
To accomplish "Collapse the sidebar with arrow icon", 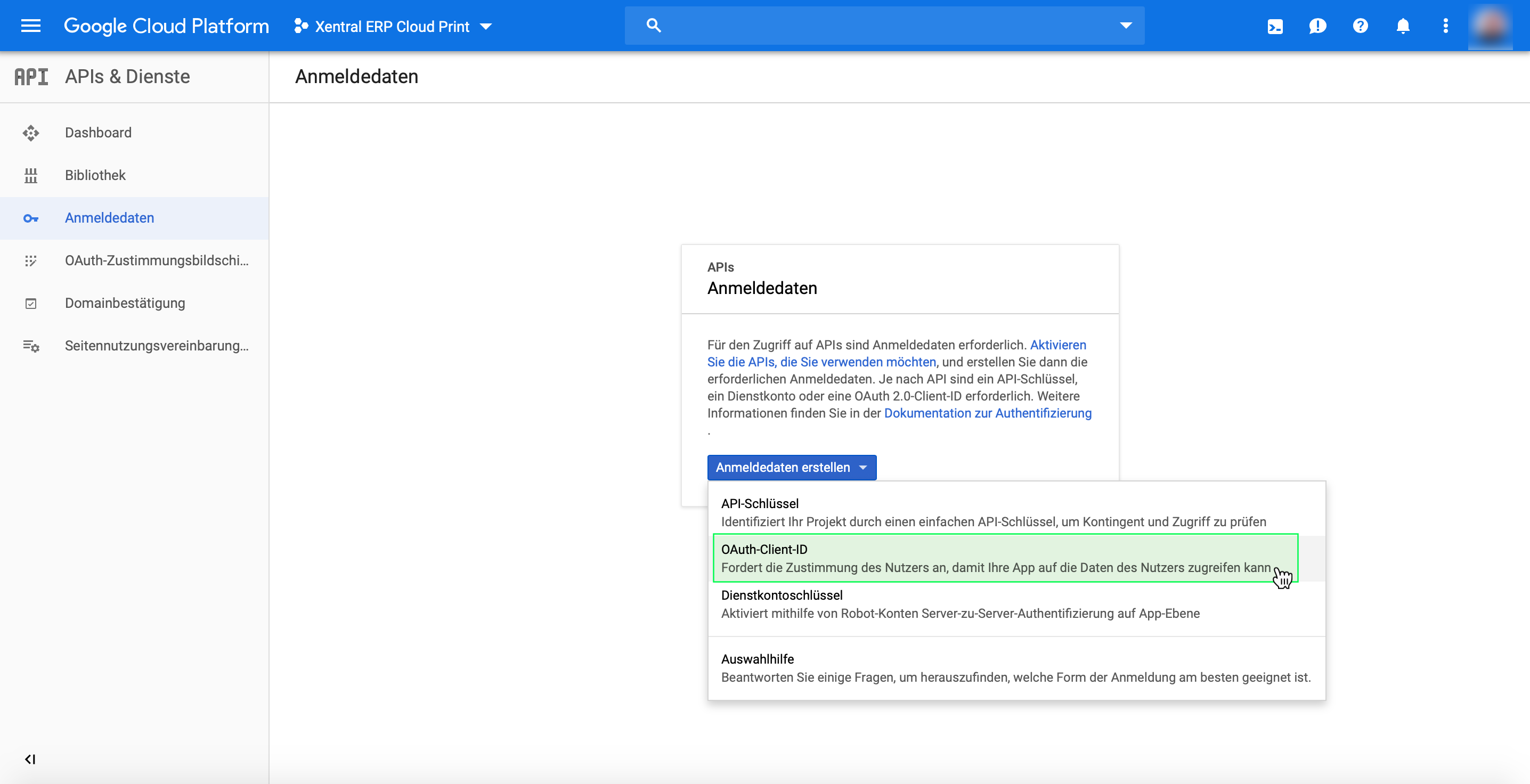I will tap(30, 759).
